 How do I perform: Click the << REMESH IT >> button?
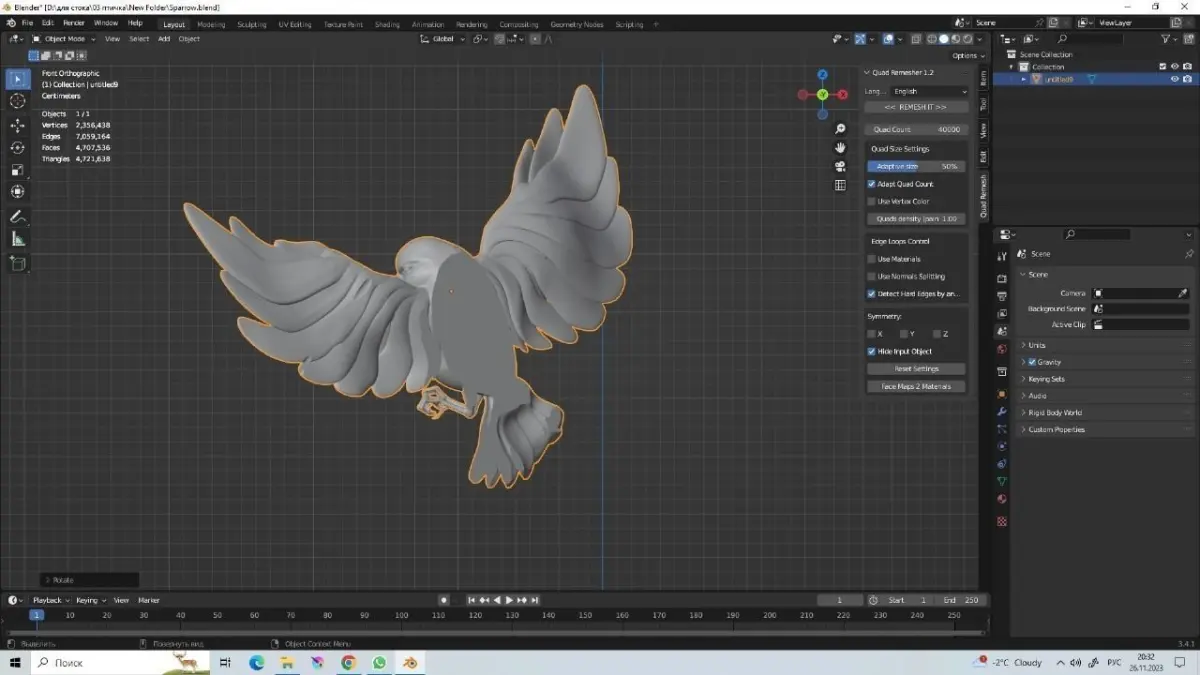click(917, 107)
